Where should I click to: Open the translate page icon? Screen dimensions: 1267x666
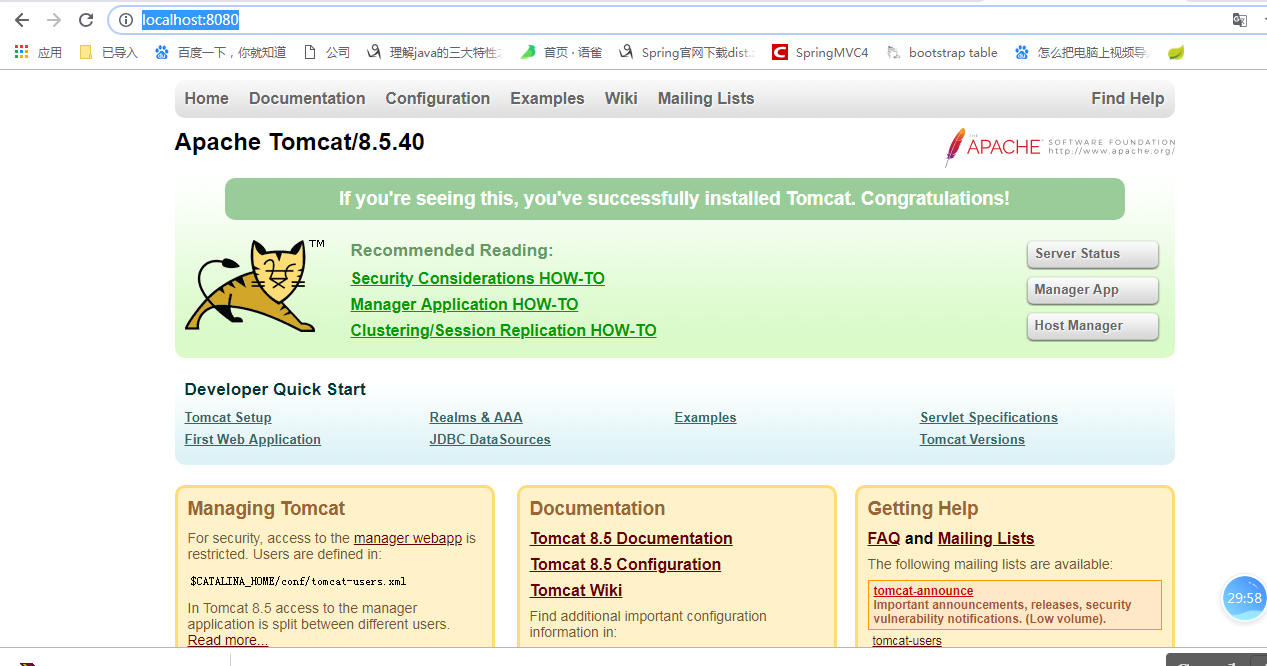point(1240,20)
